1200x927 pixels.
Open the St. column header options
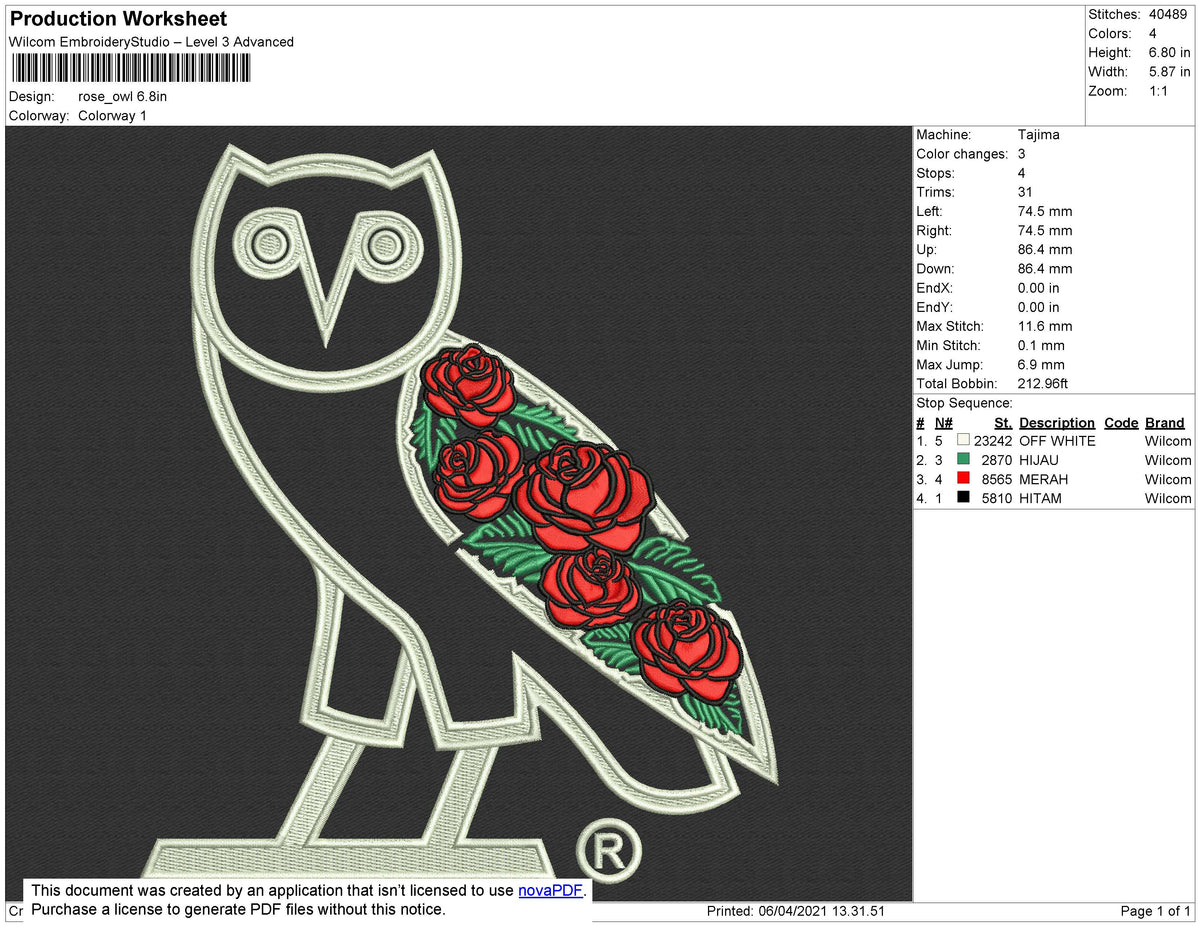tap(1002, 422)
